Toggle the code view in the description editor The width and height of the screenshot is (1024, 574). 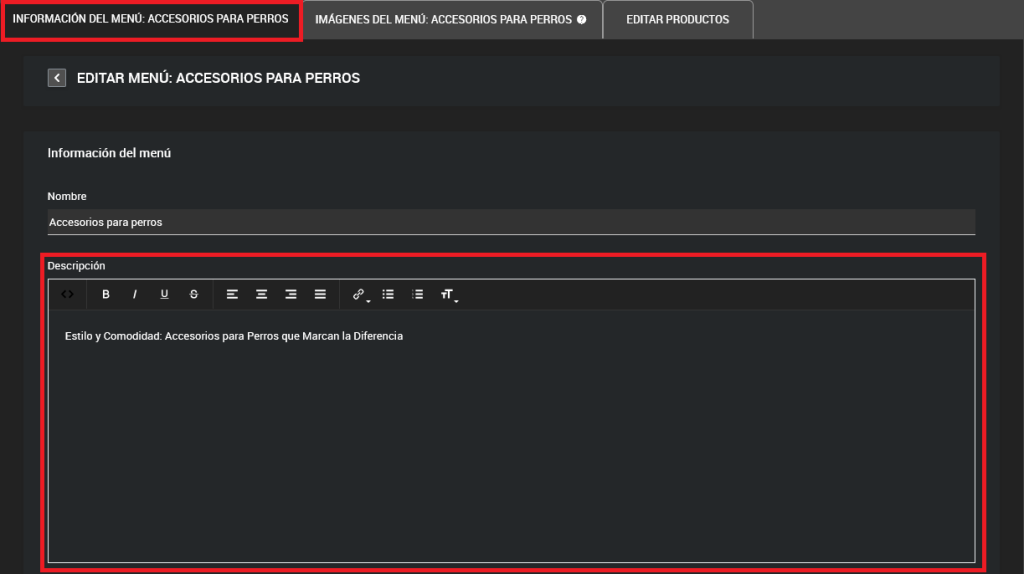pyautogui.click(x=67, y=294)
